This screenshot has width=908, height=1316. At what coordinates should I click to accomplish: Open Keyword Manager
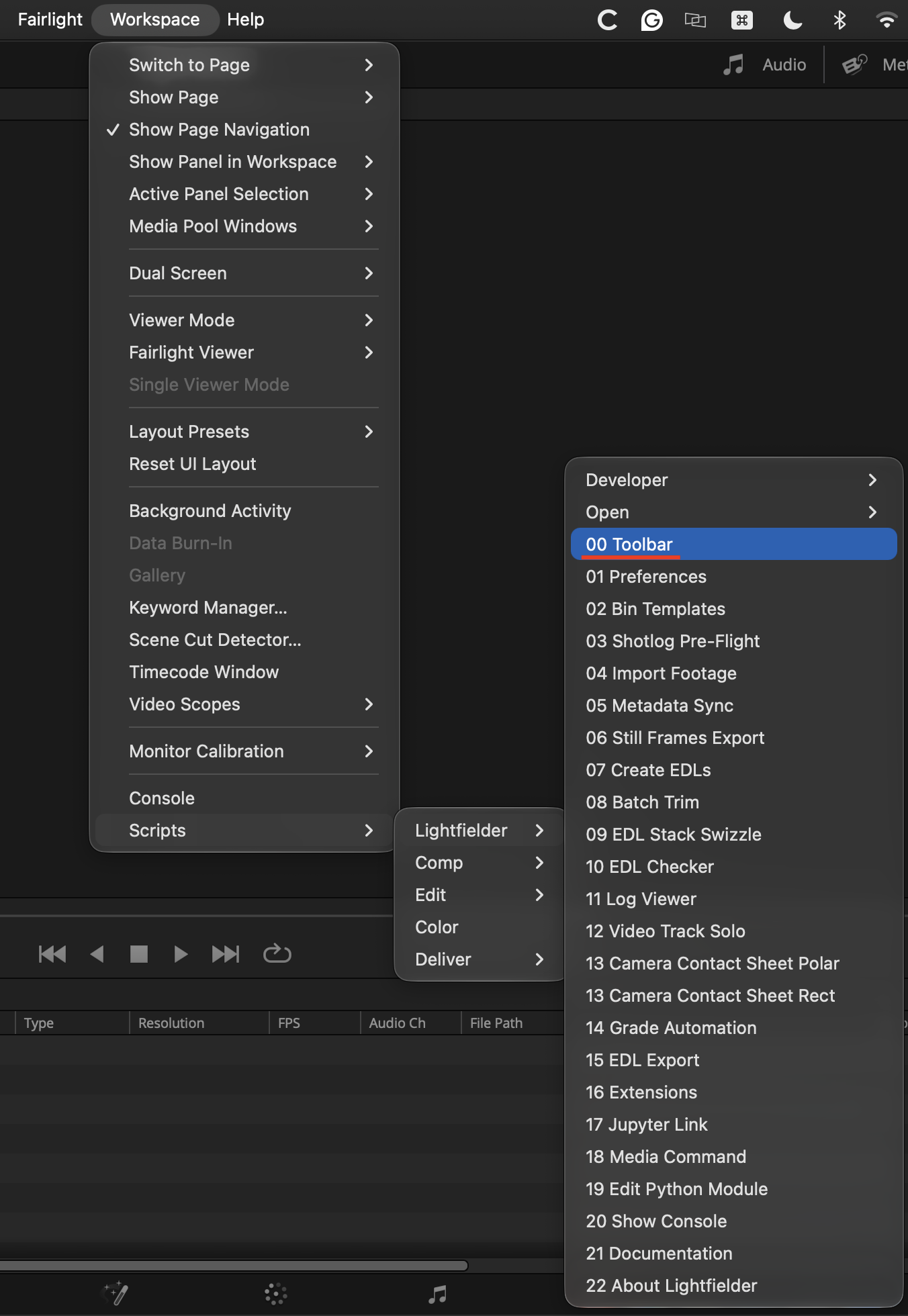(x=244, y=608)
